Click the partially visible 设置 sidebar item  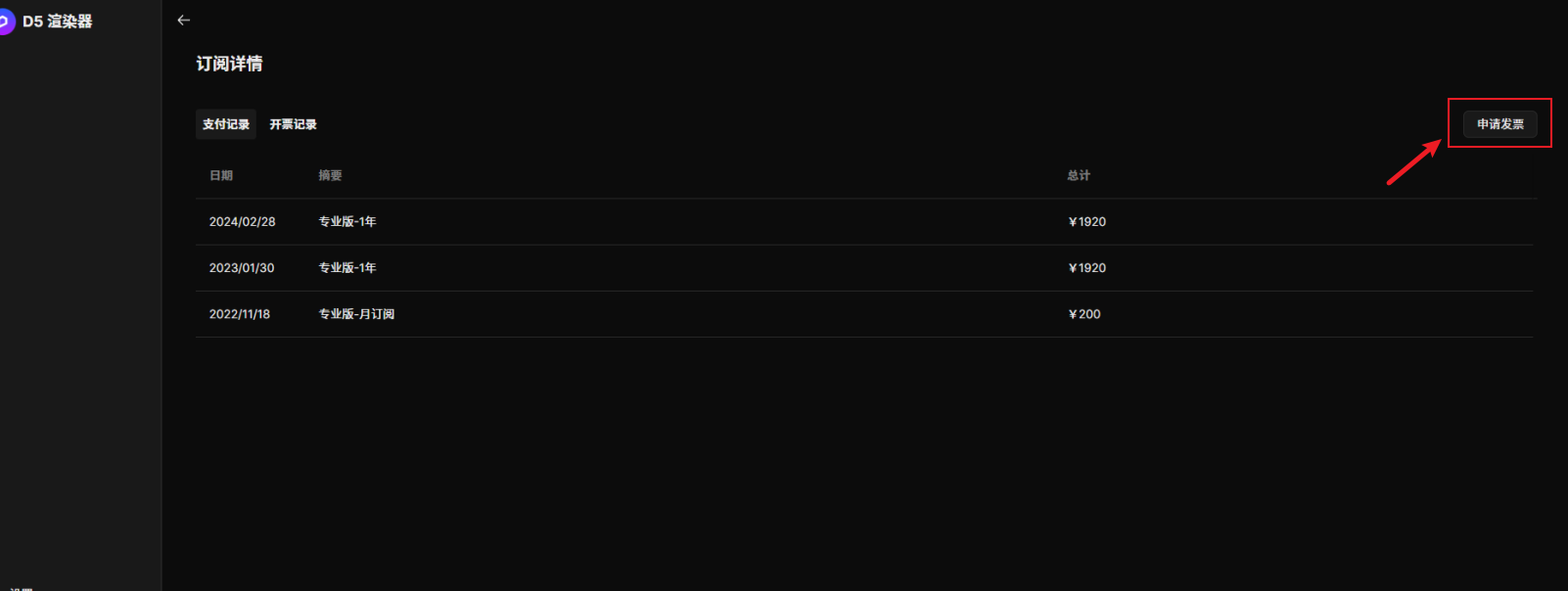pyautogui.click(x=22, y=587)
